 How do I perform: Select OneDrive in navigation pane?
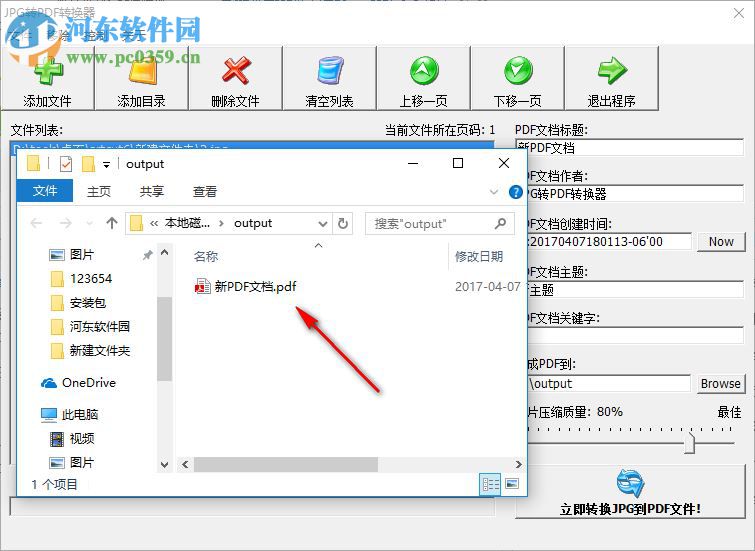coord(78,383)
